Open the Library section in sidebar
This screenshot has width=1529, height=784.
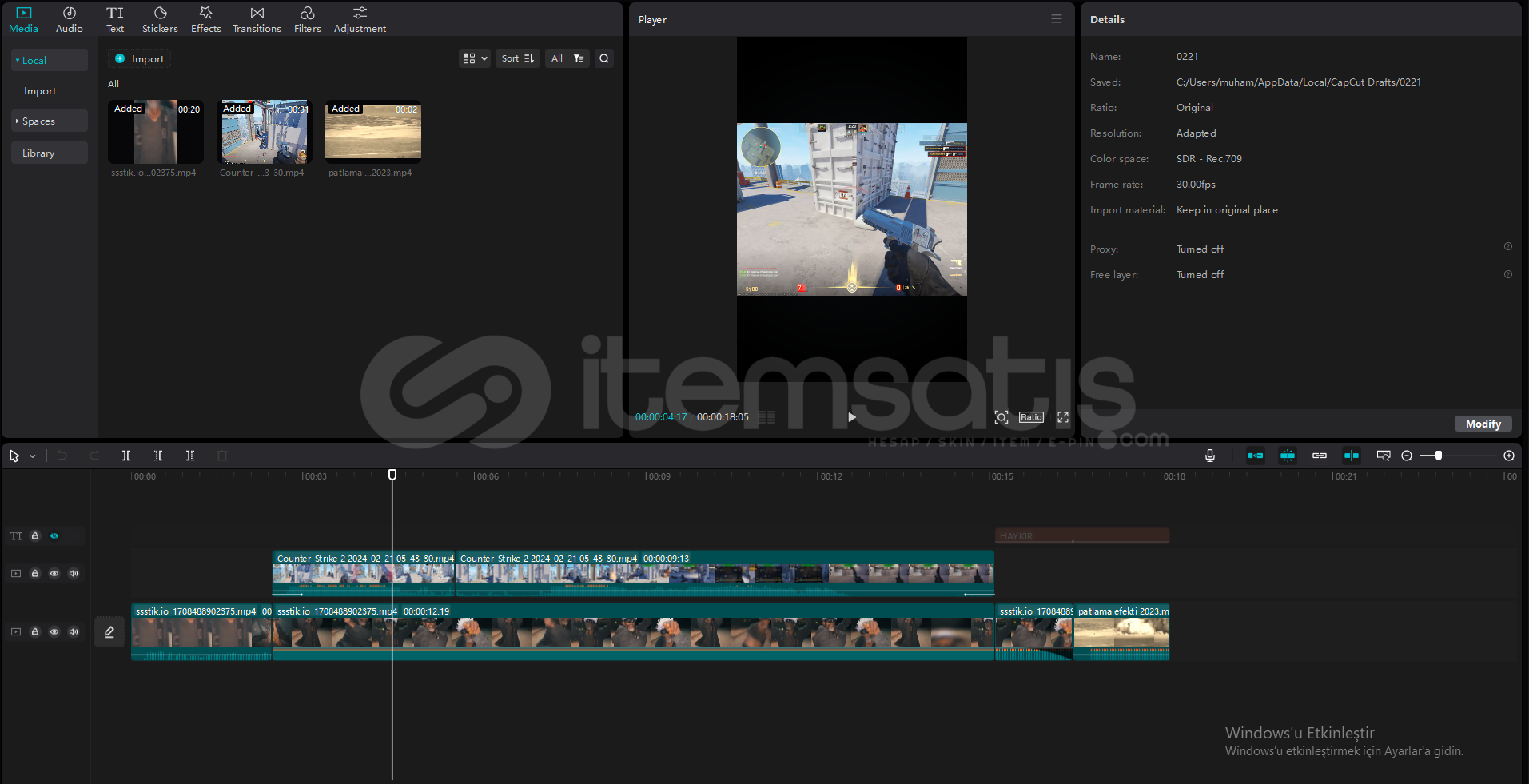click(x=50, y=153)
